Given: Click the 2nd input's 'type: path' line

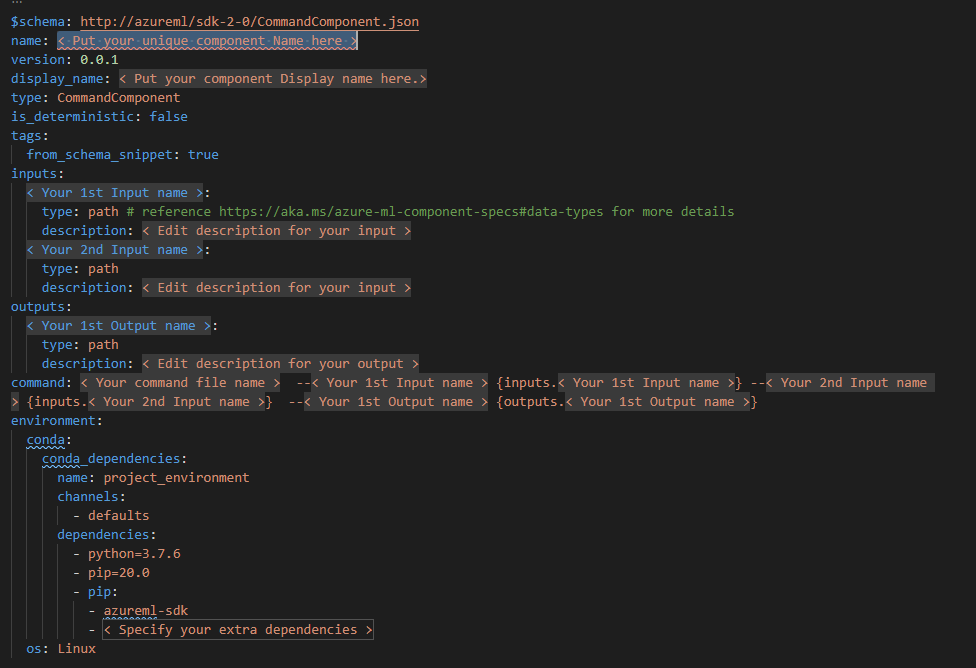Looking at the screenshot, I should point(80,269).
